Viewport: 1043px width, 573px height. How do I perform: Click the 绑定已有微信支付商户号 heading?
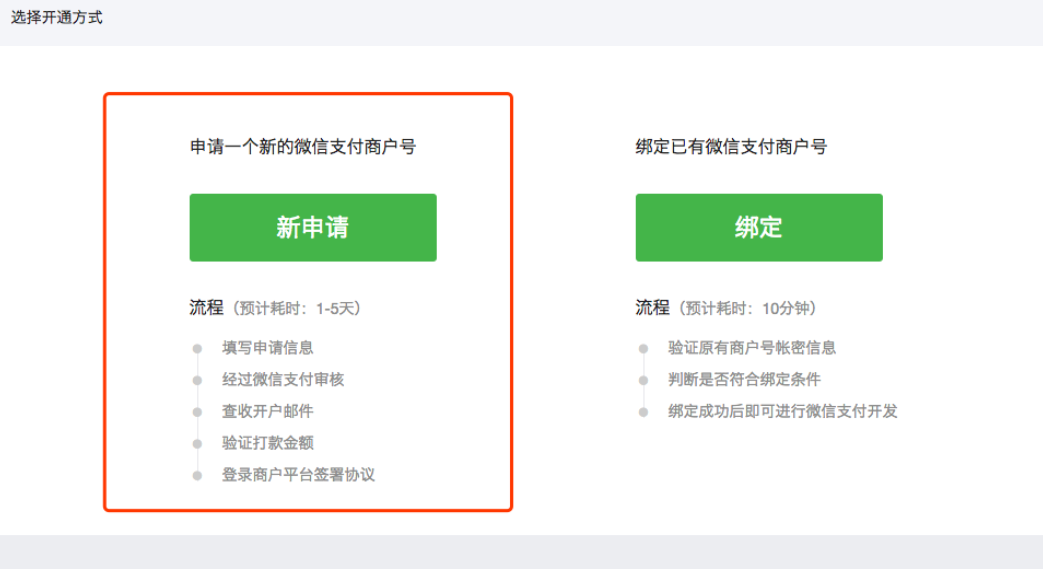(x=732, y=146)
